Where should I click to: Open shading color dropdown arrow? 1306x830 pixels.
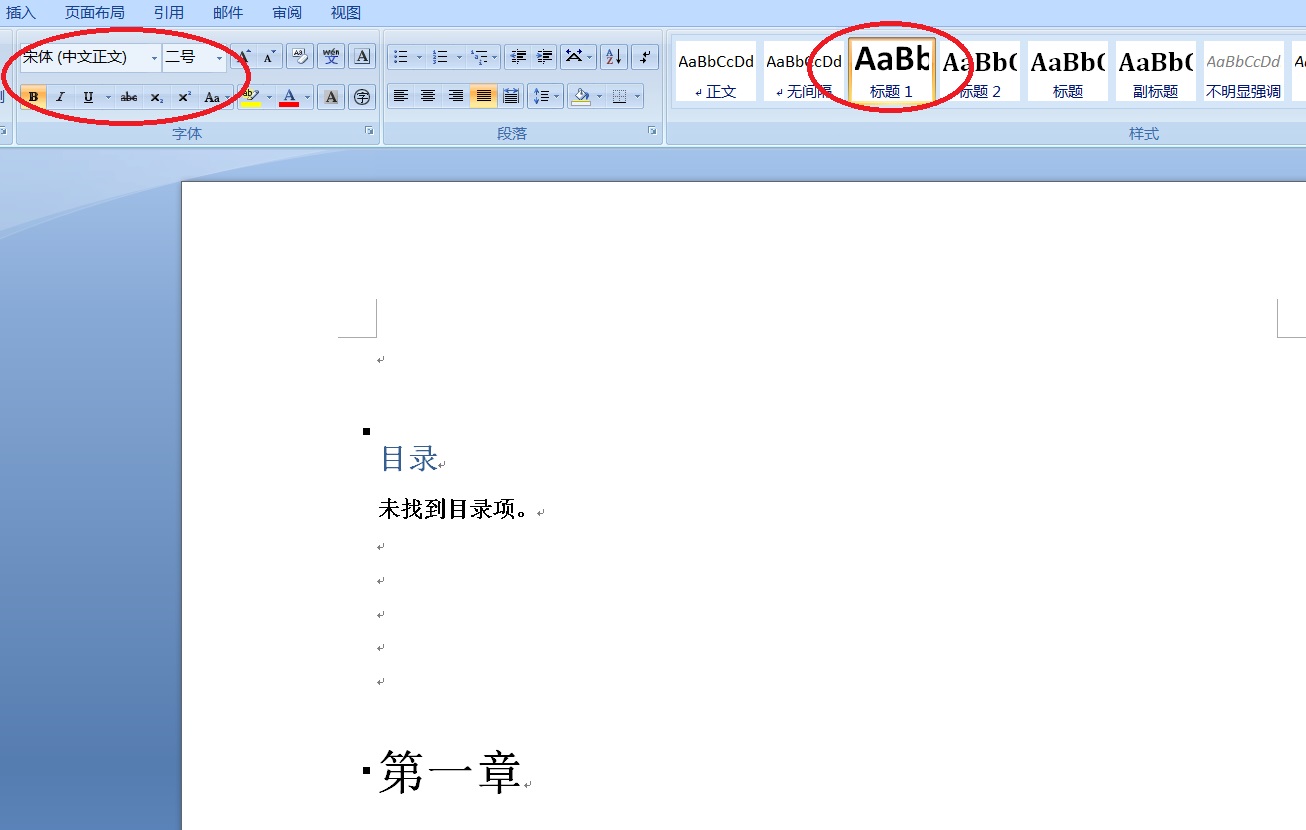[600, 97]
